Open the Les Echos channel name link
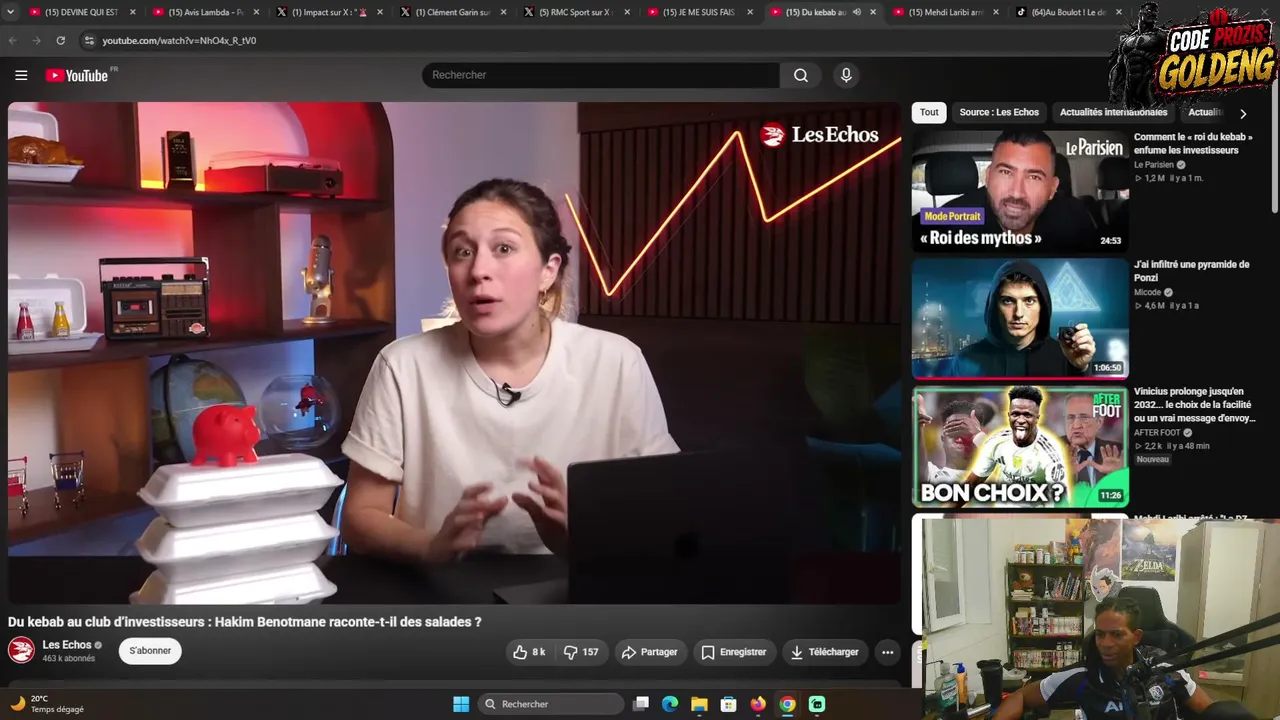The height and width of the screenshot is (720, 1280). pyautogui.click(x=67, y=645)
